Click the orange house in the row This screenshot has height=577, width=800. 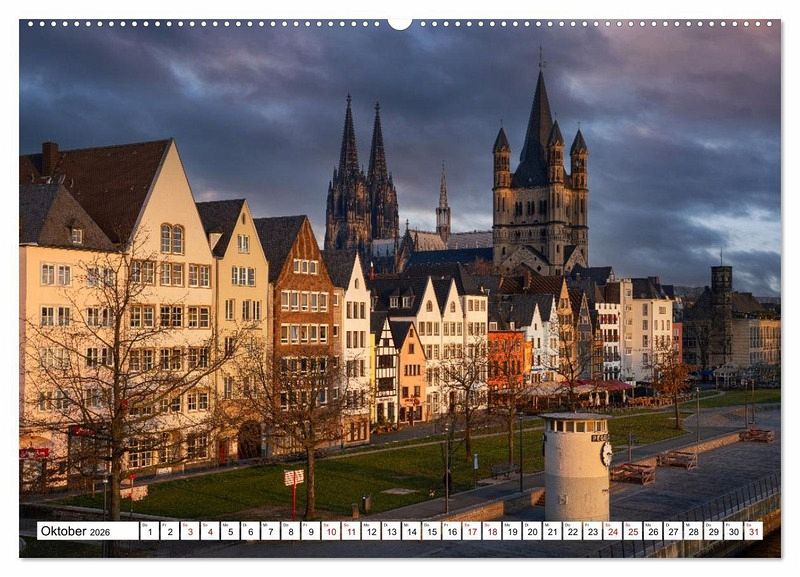pyautogui.click(x=509, y=360)
